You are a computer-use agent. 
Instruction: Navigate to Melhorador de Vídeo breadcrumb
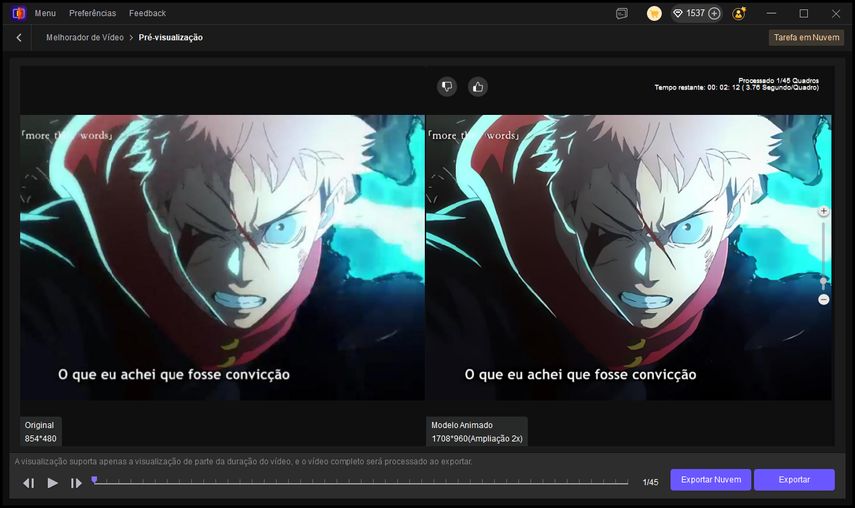tap(85, 38)
